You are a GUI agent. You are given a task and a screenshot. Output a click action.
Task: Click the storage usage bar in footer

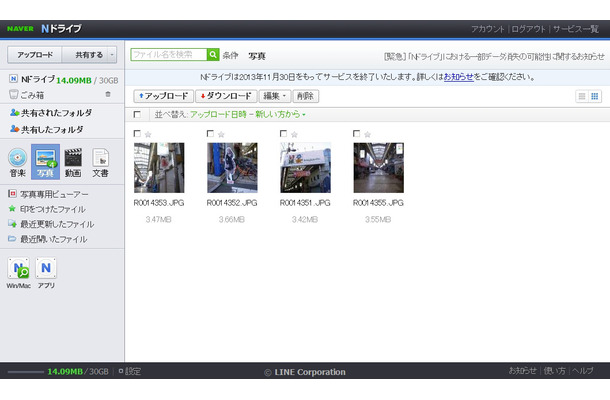(x=26, y=372)
